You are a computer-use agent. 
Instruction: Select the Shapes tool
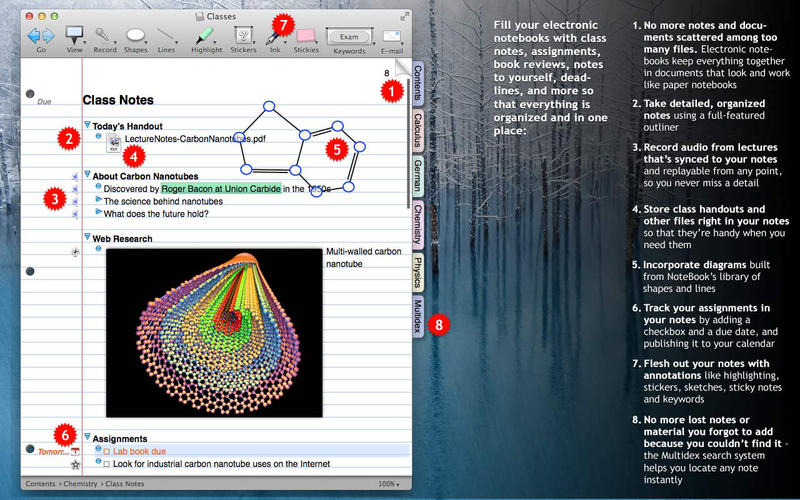tap(136, 35)
